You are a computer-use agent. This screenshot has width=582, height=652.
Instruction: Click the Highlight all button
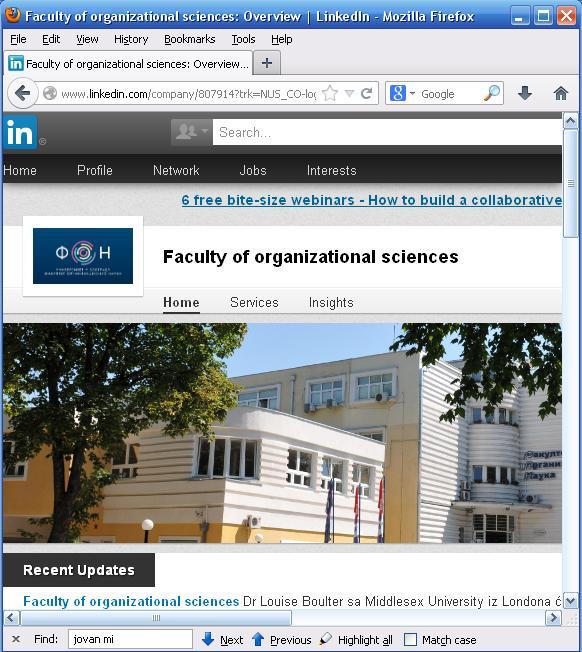pos(356,640)
